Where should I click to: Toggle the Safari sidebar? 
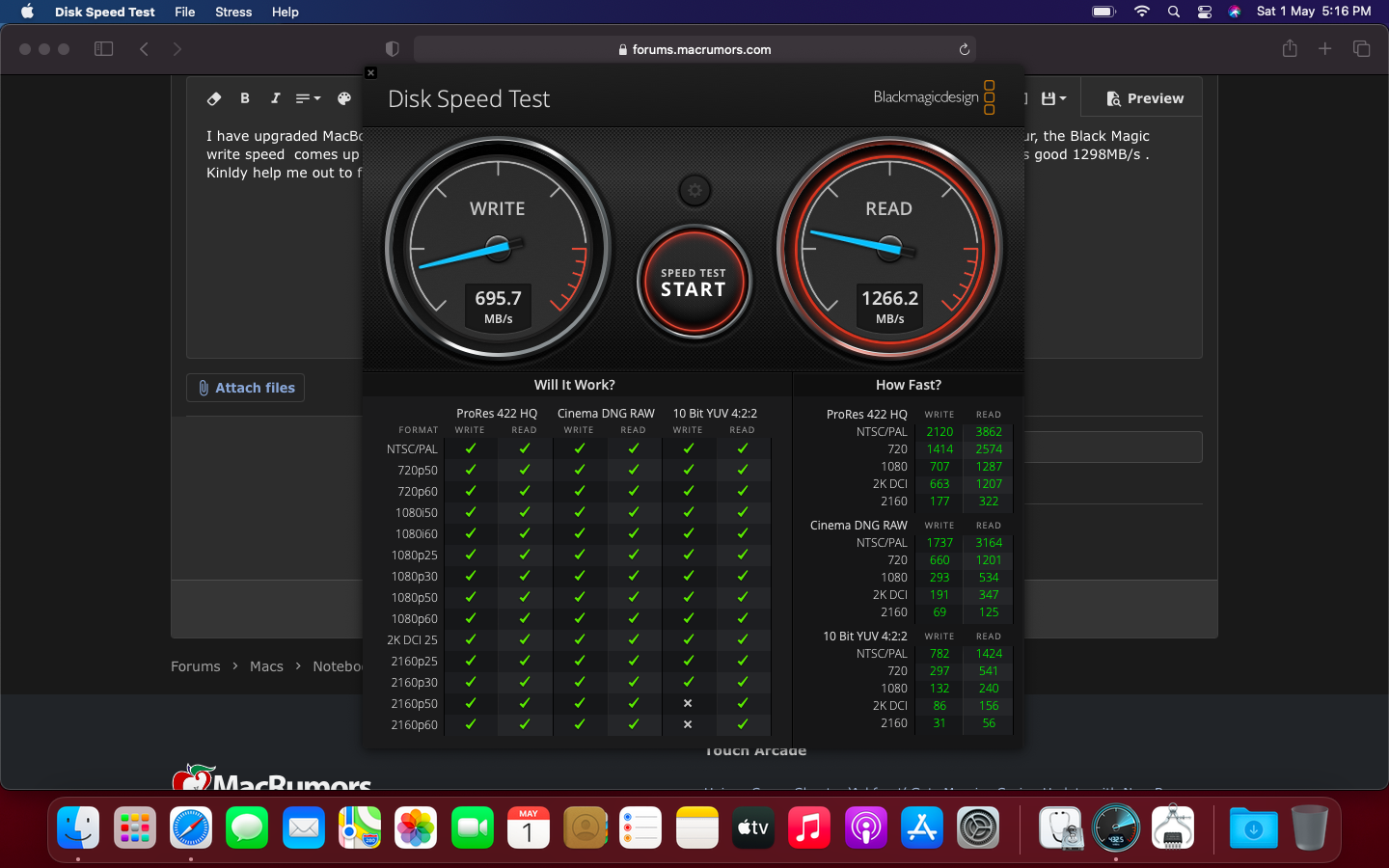[104, 49]
